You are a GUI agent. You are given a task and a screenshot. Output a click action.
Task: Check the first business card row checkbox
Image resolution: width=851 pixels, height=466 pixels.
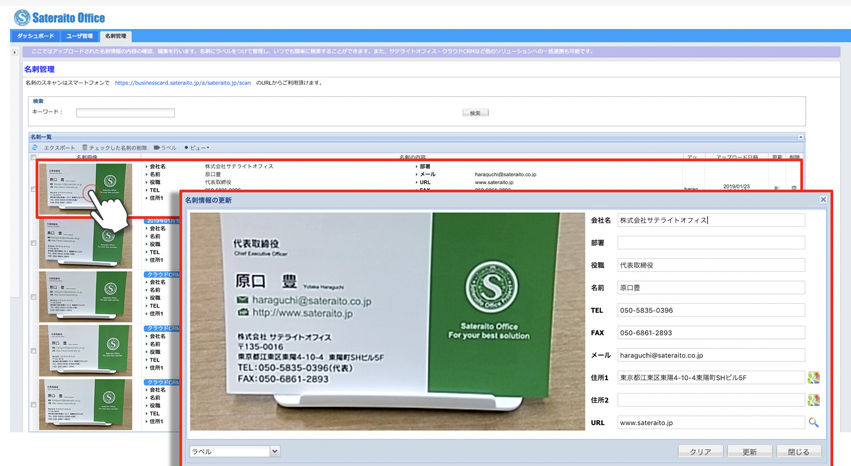pos(34,189)
